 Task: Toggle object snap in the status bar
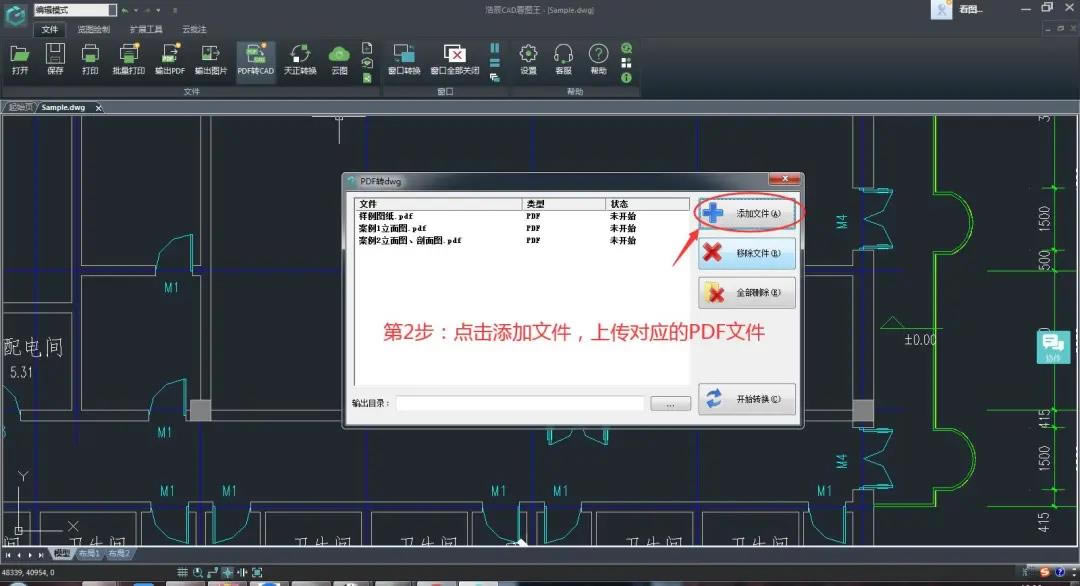227,572
